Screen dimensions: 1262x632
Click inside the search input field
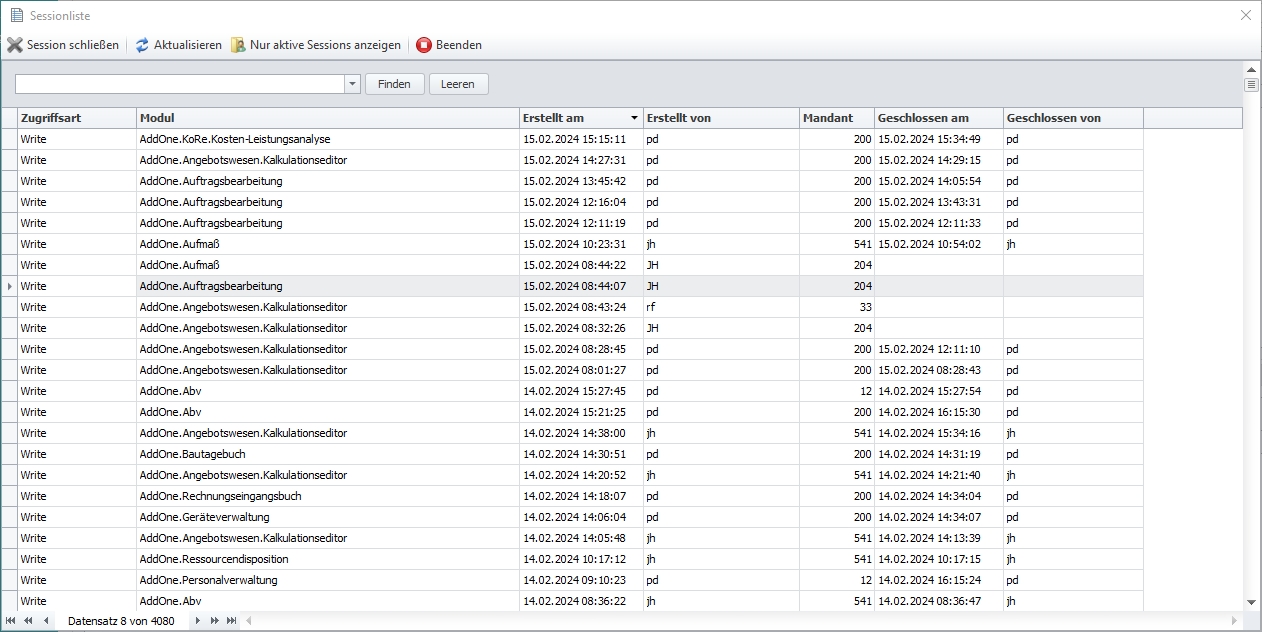(180, 84)
